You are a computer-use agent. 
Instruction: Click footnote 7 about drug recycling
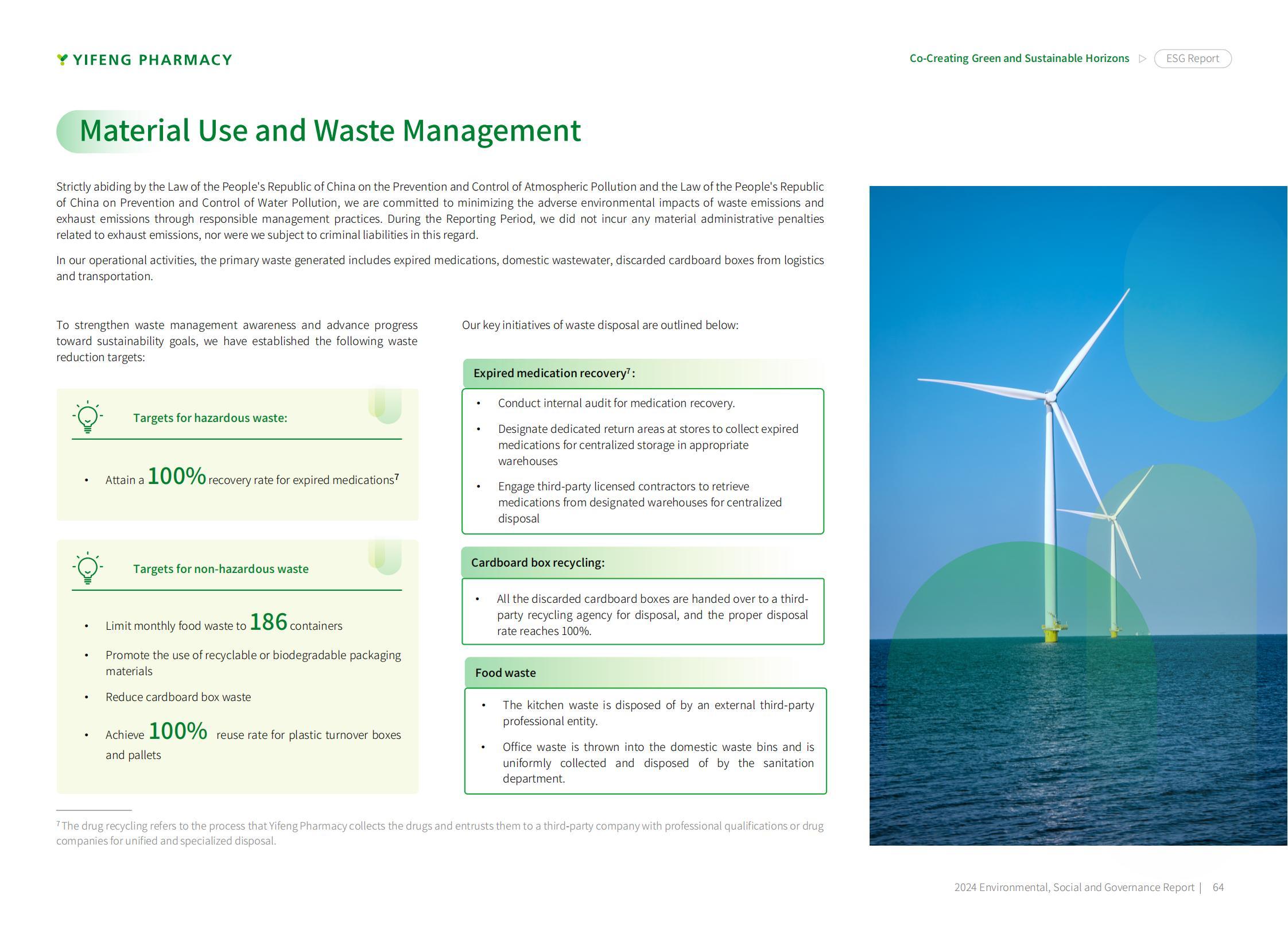click(440, 833)
